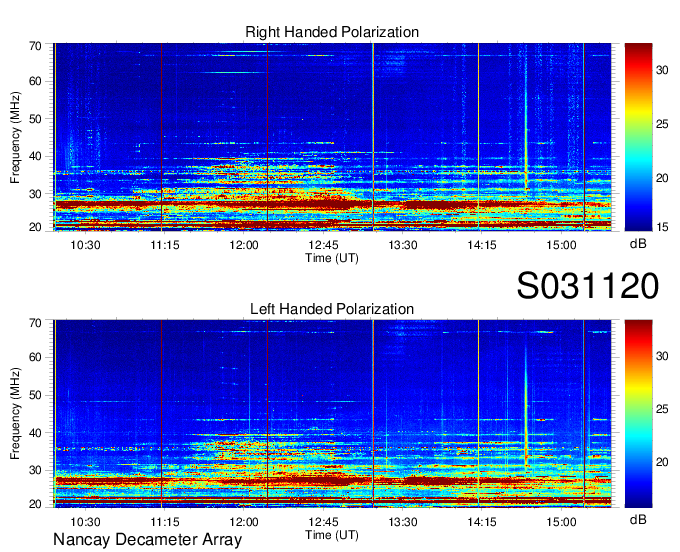Click the right-handed plot colorbar
680x552 pixels.
pos(638,137)
